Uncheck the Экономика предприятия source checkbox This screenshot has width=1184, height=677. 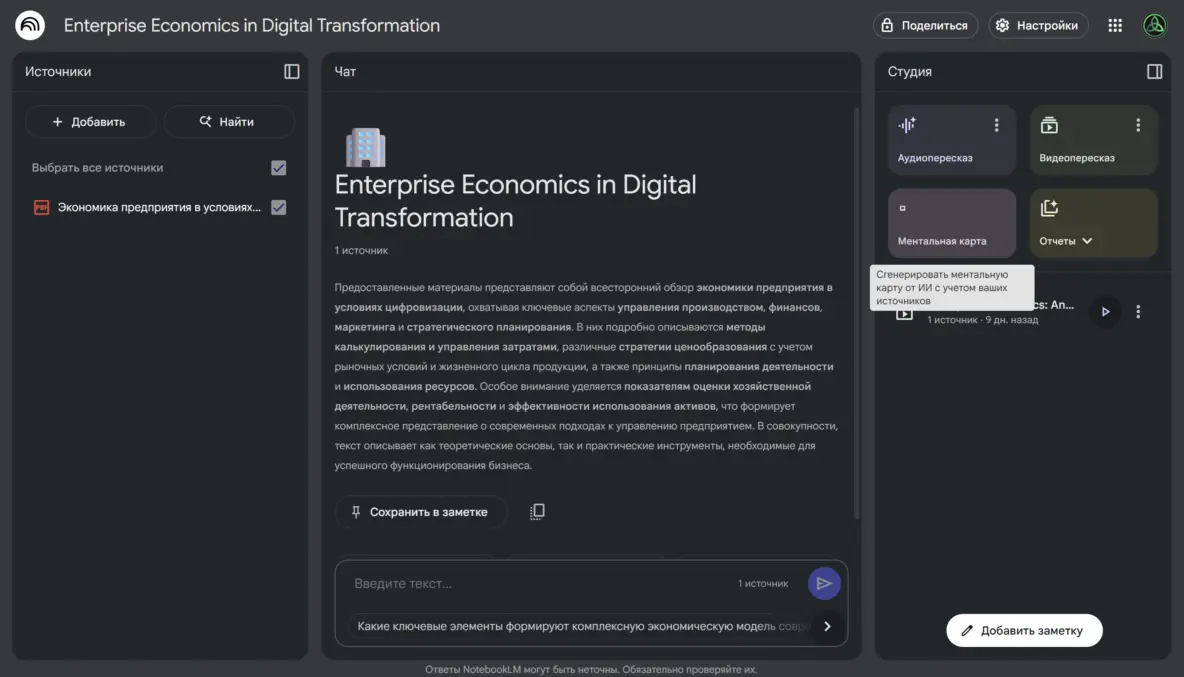[279, 208]
